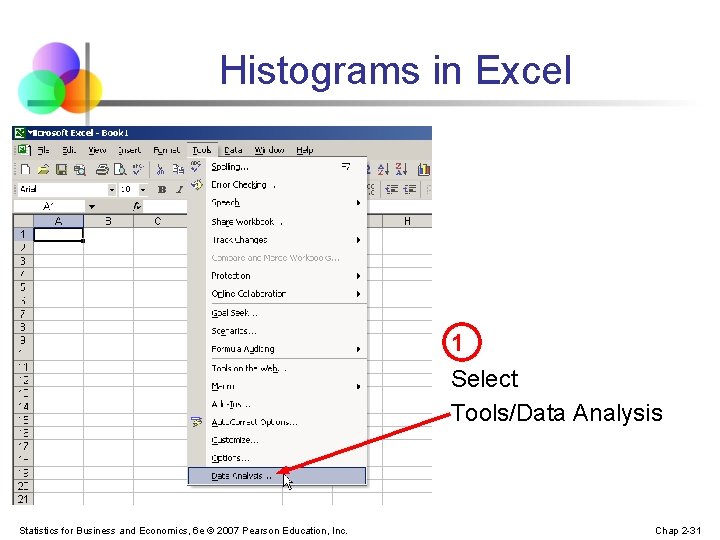Open the Insert menu
Viewport: 720px width, 540px height.
point(129,150)
